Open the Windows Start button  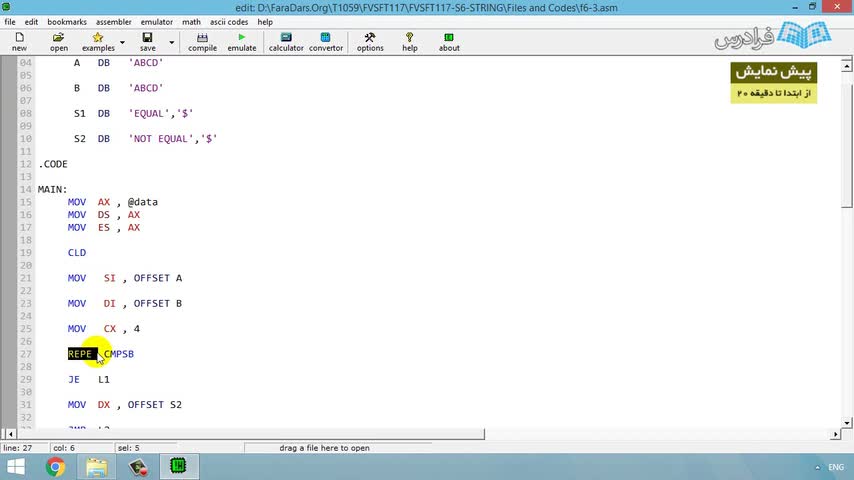[x=15, y=467]
